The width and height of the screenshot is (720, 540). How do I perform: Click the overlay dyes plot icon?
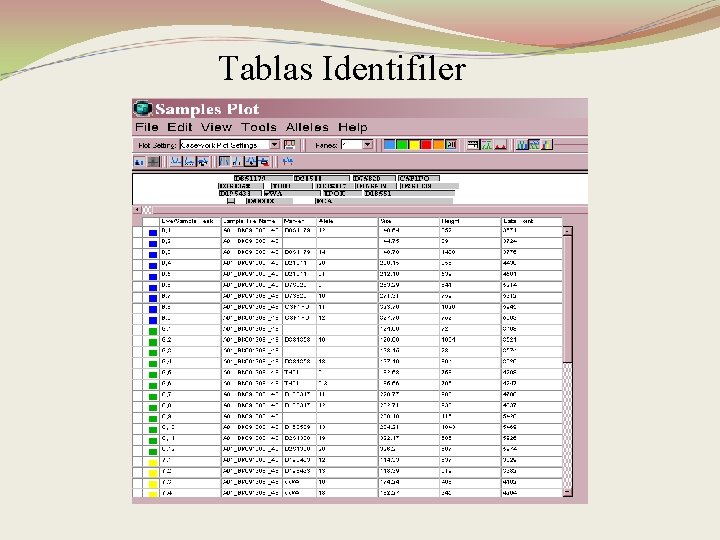coord(534,145)
